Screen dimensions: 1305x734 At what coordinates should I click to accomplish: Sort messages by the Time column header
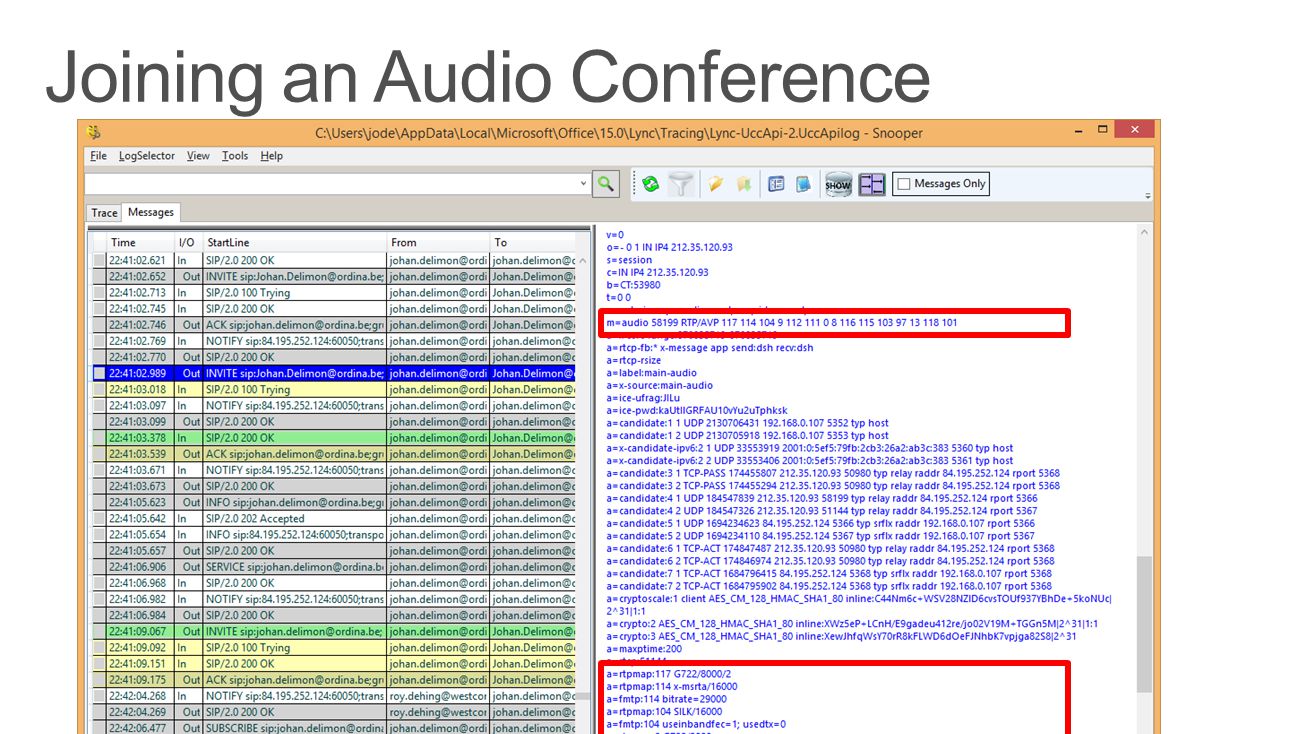pos(140,242)
